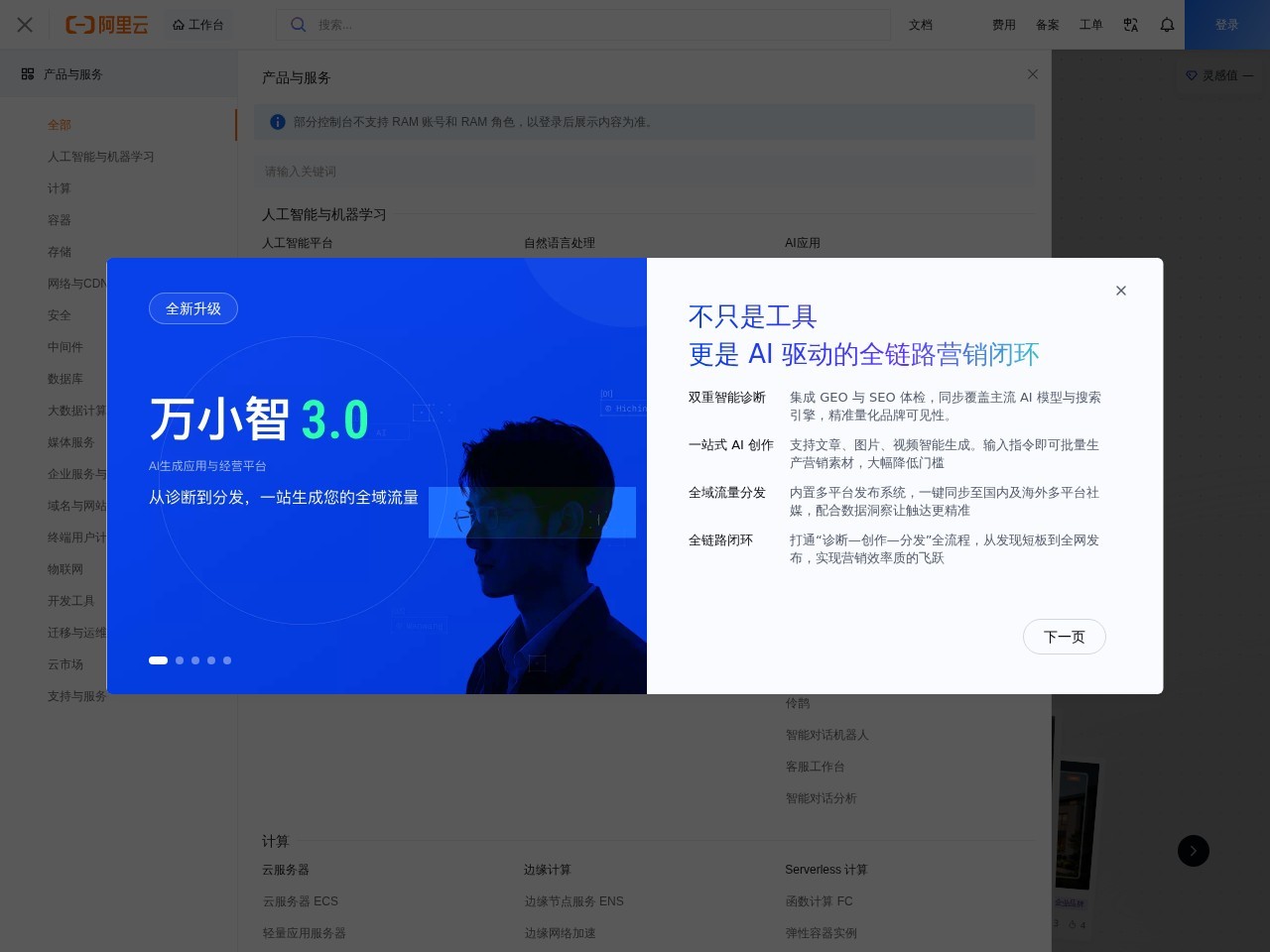Image resolution: width=1270 pixels, height=952 pixels.
Task: Open 弹性容器实例 link
Action: [x=822, y=933]
